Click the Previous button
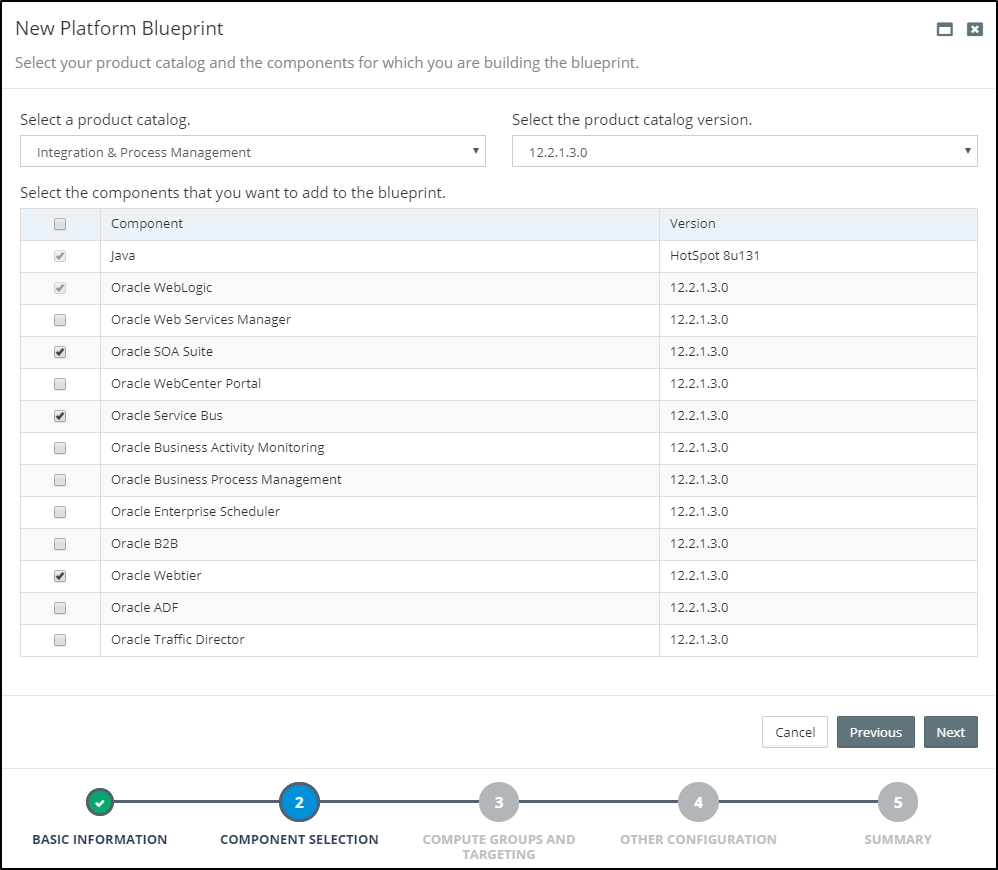Viewport: 998px width, 870px height. 875,731
